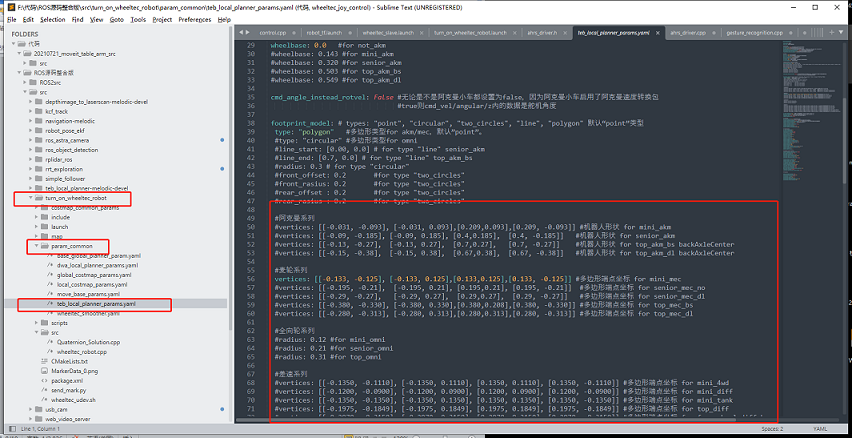Viewport: 852px width, 438px height.
Task: Collapse the turn_on_wheeltec_robot folder
Action: 31,198
